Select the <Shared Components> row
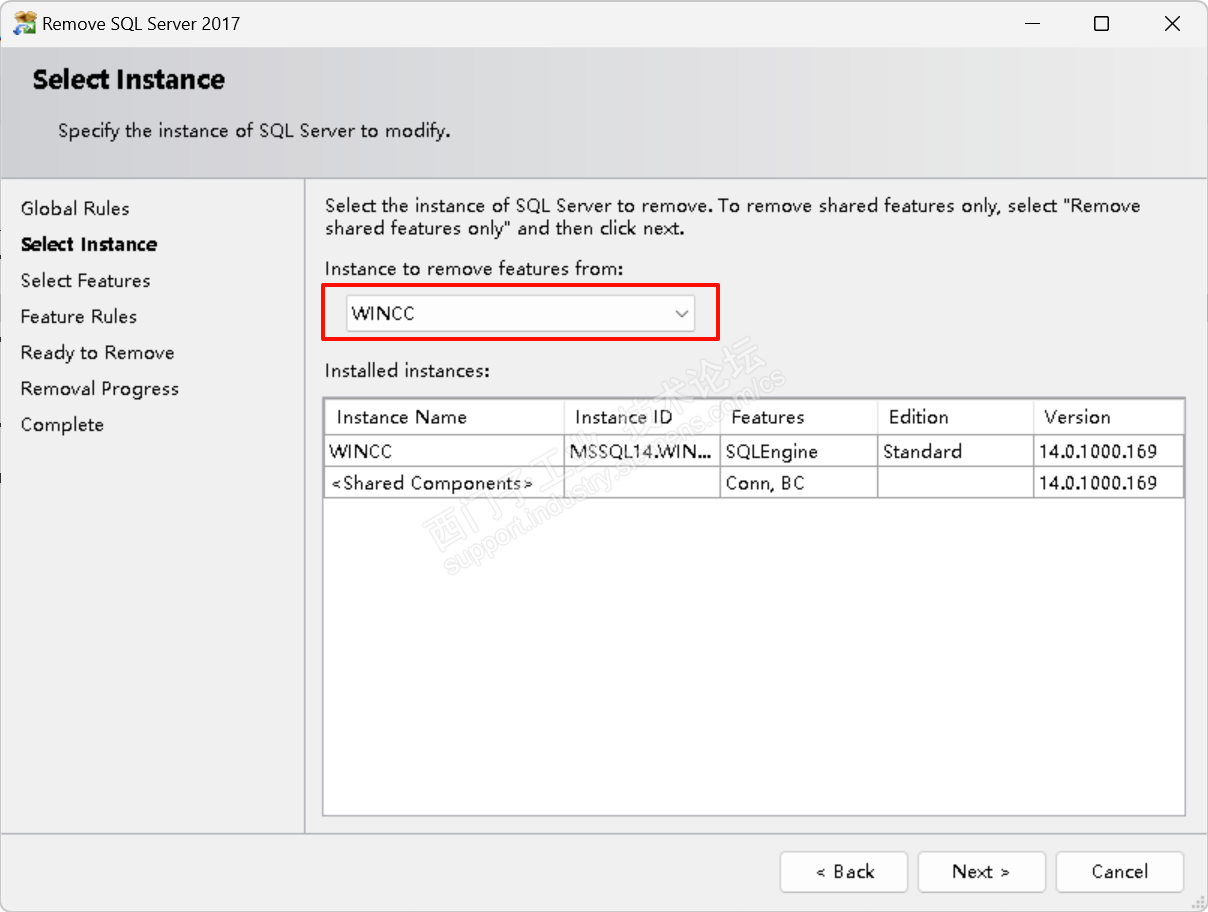The image size is (1208, 912). pyautogui.click(x=754, y=482)
